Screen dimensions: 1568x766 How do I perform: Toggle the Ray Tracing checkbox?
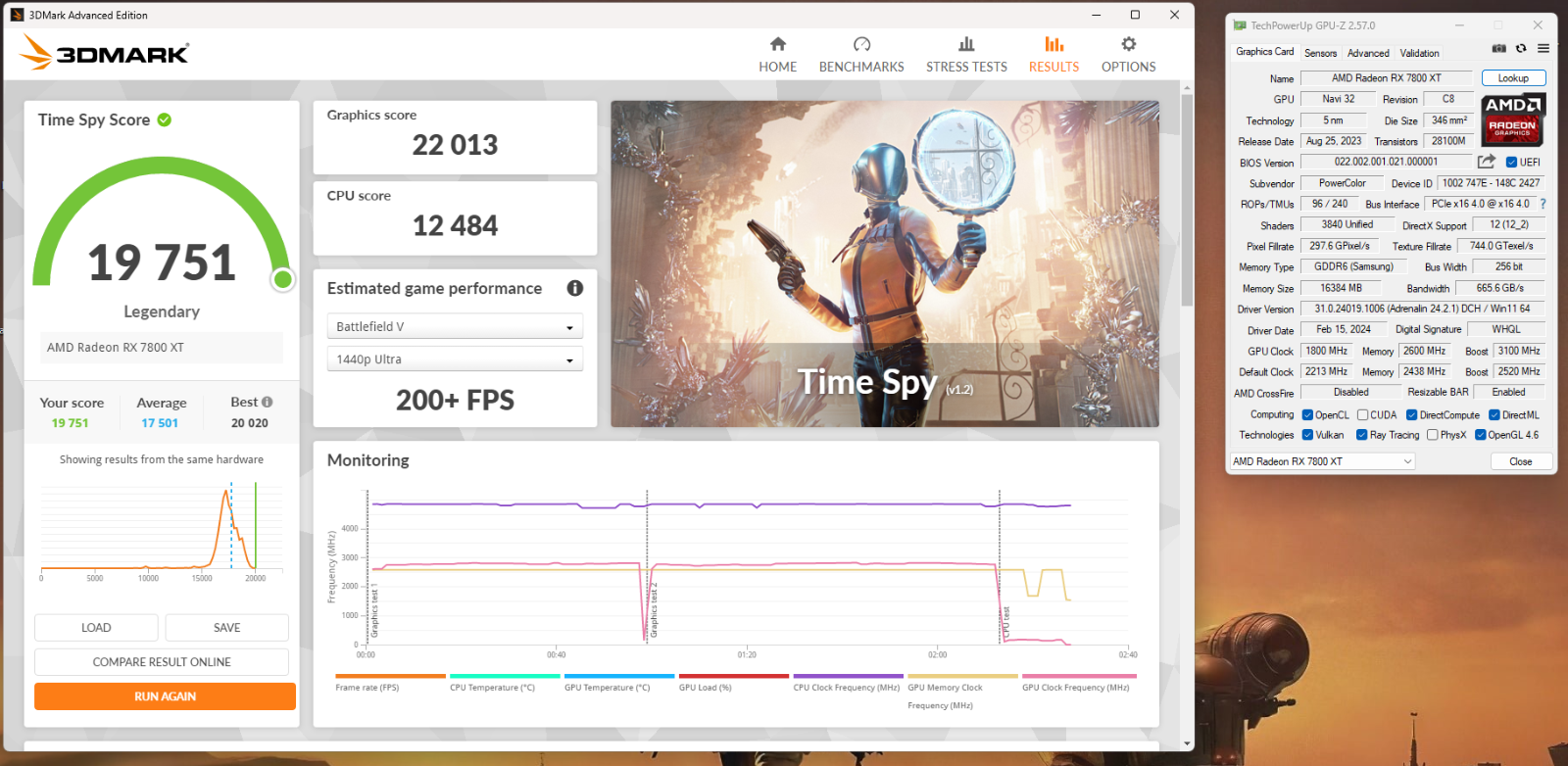(x=1361, y=435)
